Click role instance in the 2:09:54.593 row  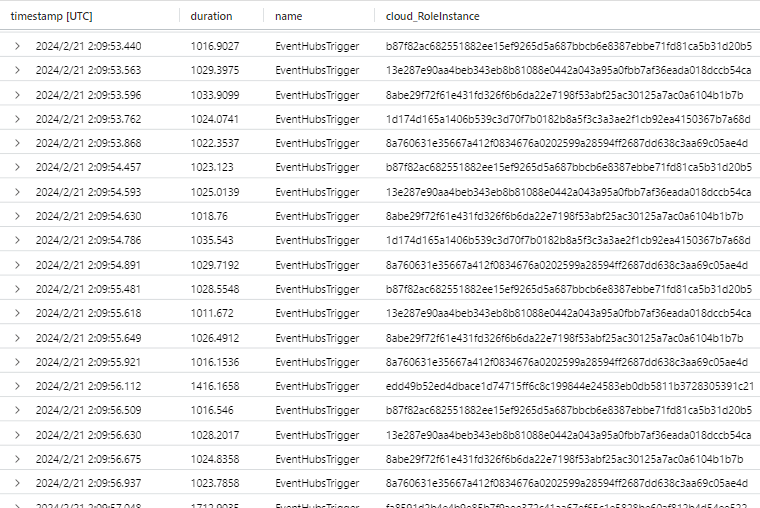pyautogui.click(x=569, y=192)
